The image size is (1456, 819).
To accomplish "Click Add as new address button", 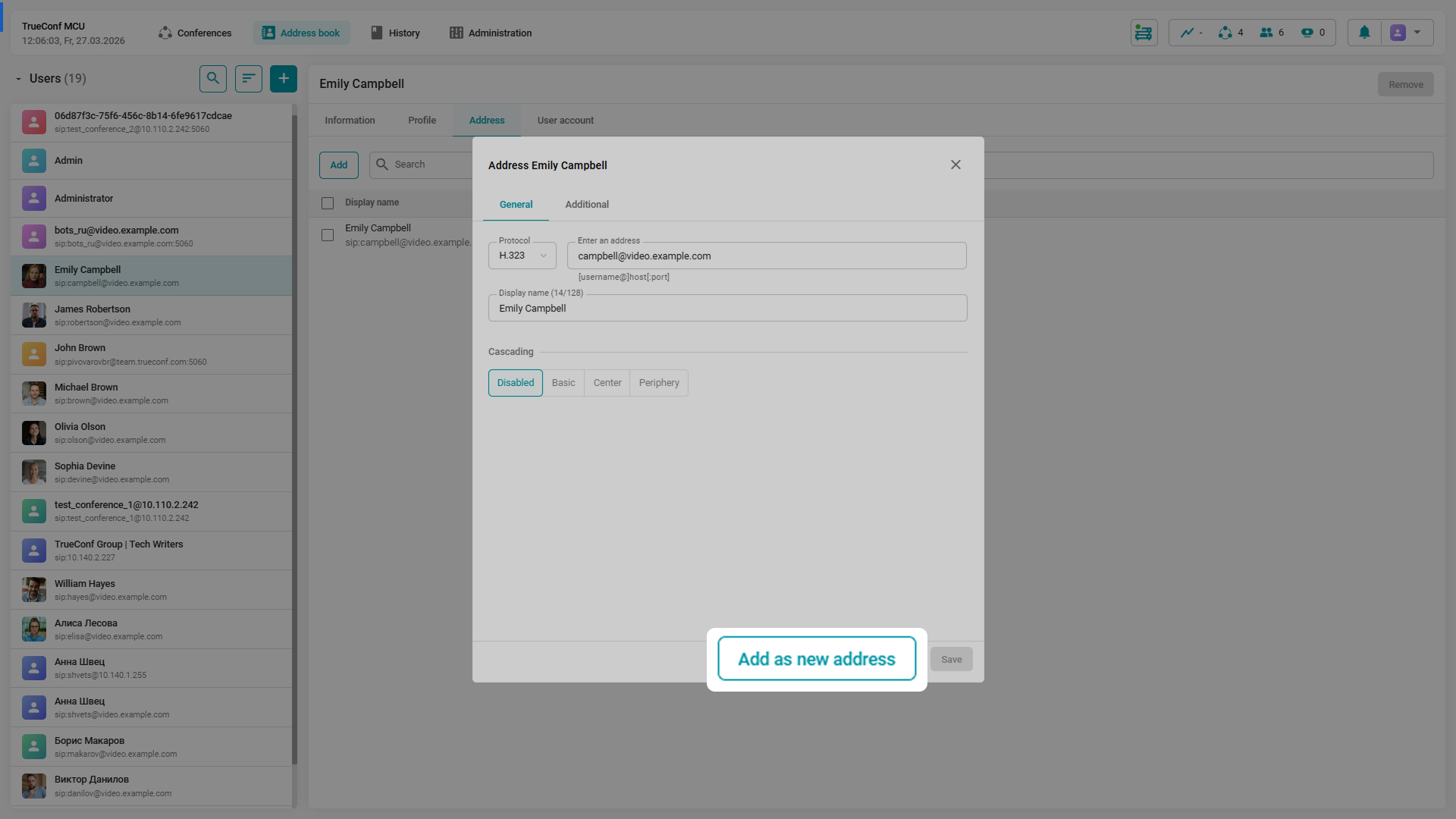I will click(817, 659).
